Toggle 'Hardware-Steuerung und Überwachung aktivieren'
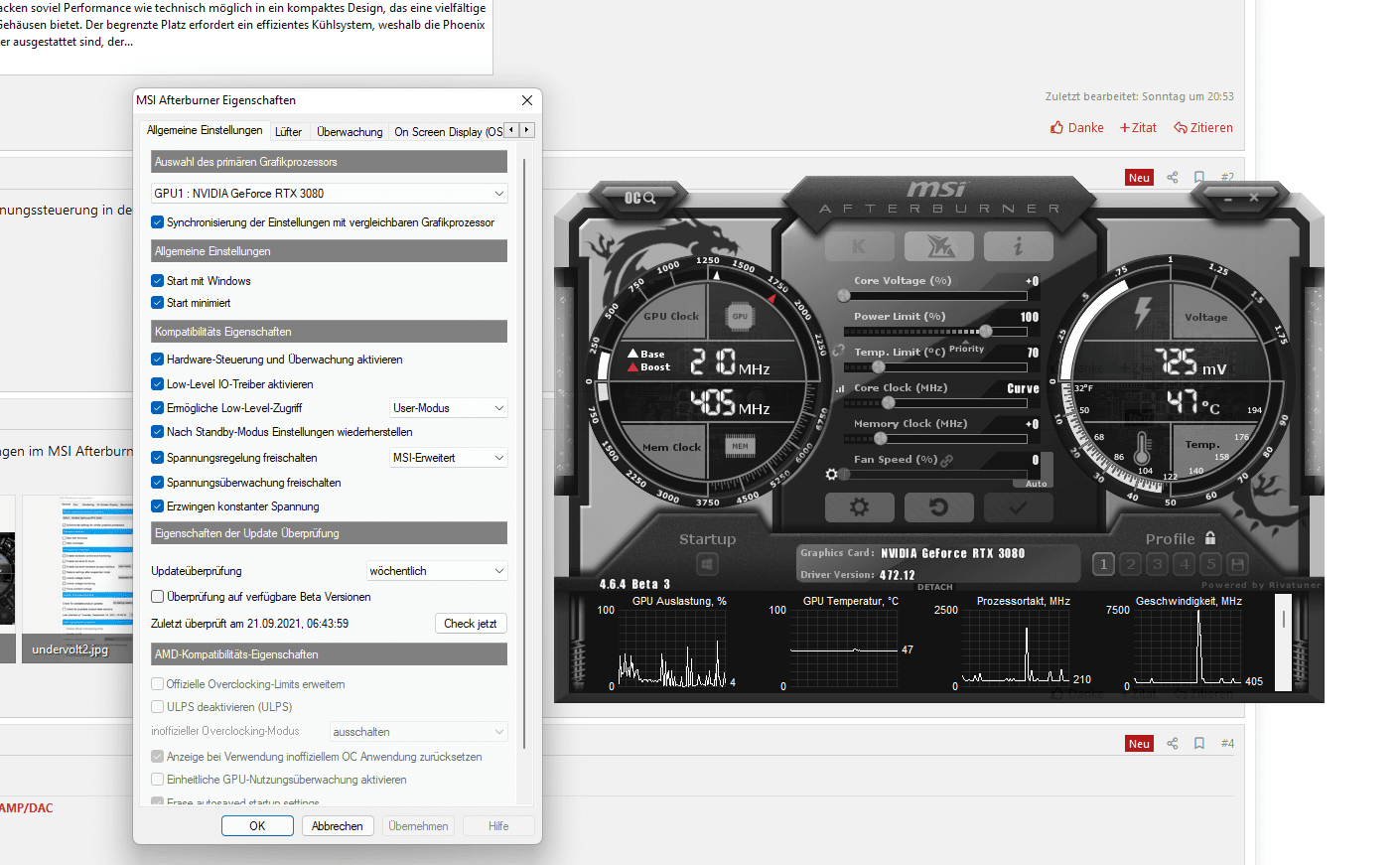Screen dimensions: 1400x865 click(157, 360)
